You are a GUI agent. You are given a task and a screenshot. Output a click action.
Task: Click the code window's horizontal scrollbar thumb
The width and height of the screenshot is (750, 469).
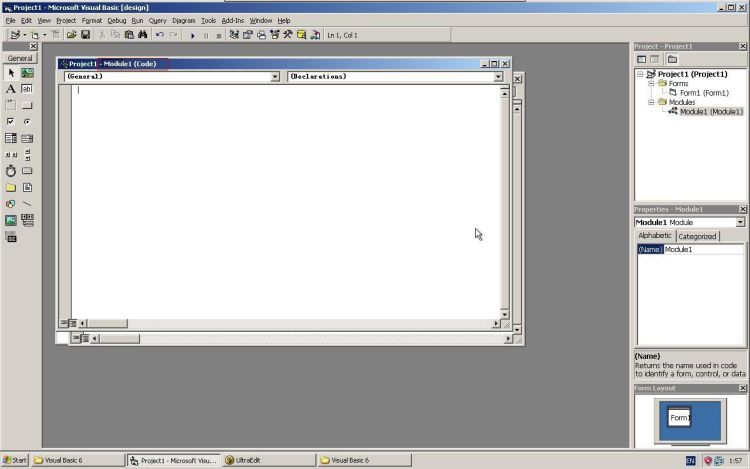pyautogui.click(x=107, y=324)
